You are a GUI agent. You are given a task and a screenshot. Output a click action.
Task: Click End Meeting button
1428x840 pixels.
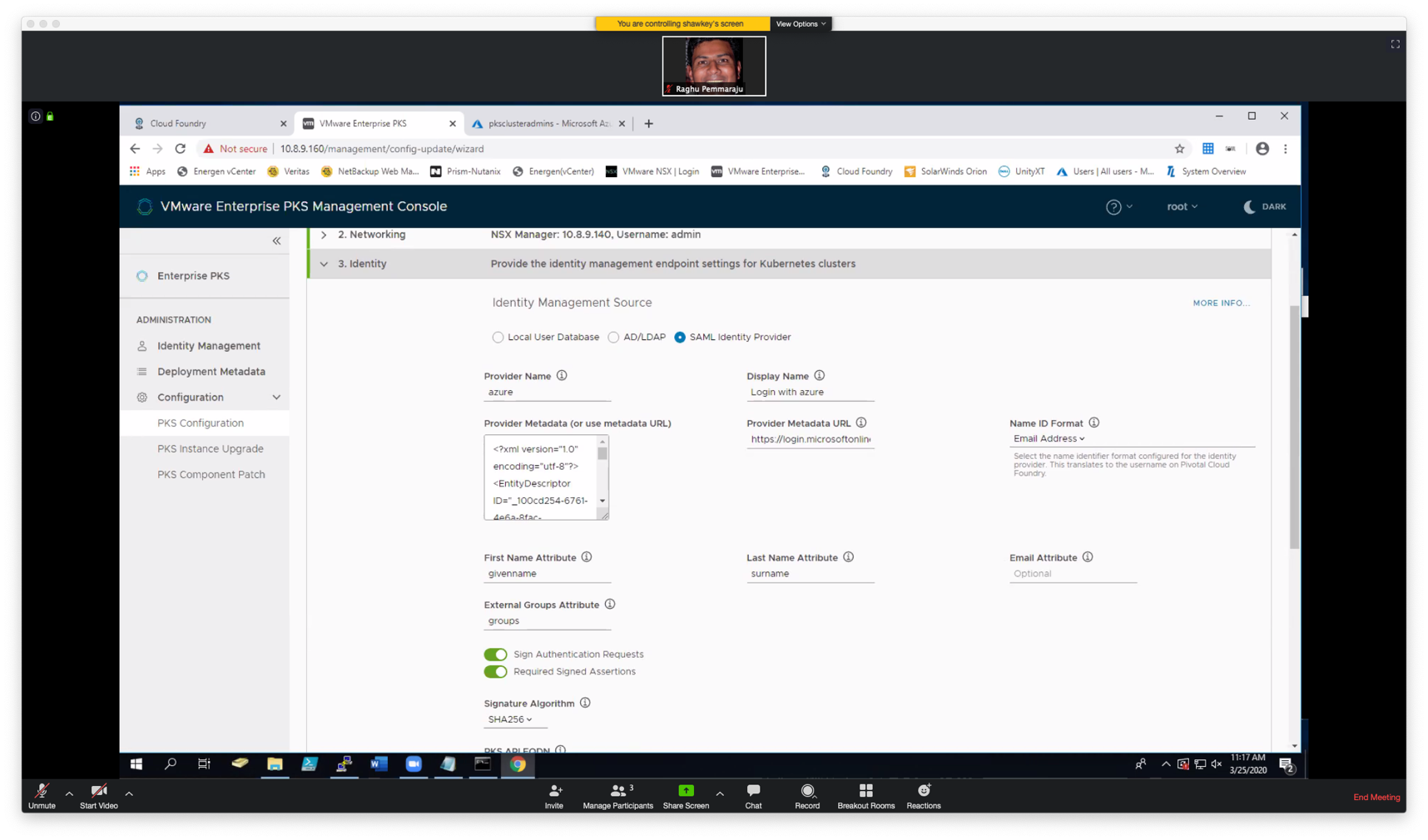pos(1376,798)
